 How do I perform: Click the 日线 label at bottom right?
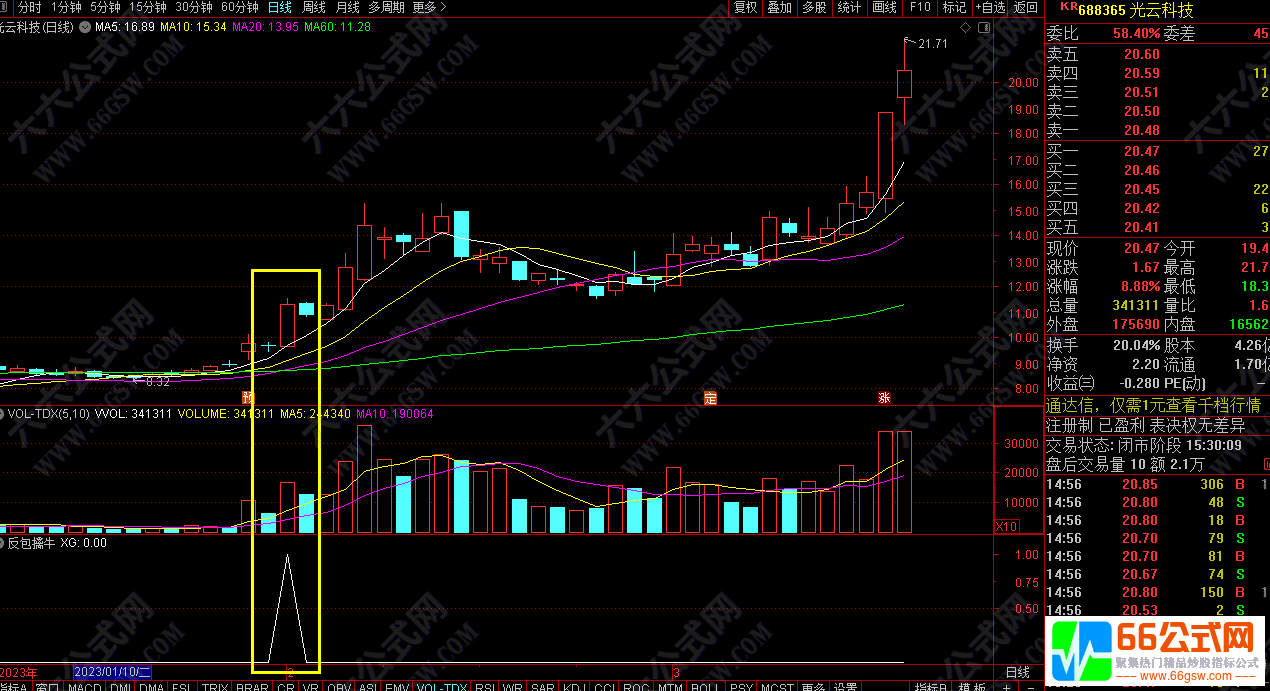pyautogui.click(x=1017, y=672)
